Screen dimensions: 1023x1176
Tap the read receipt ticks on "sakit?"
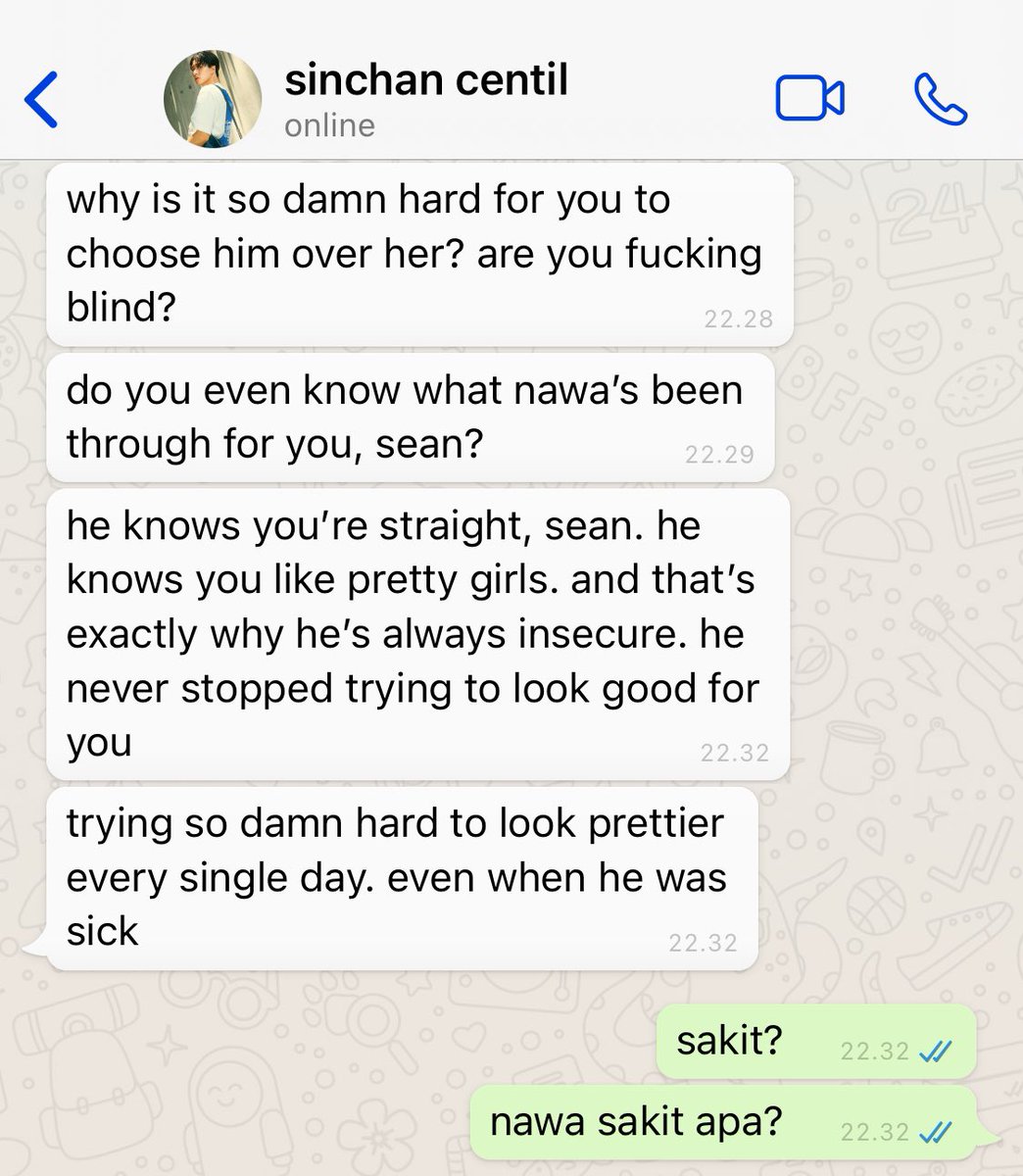(936, 1052)
